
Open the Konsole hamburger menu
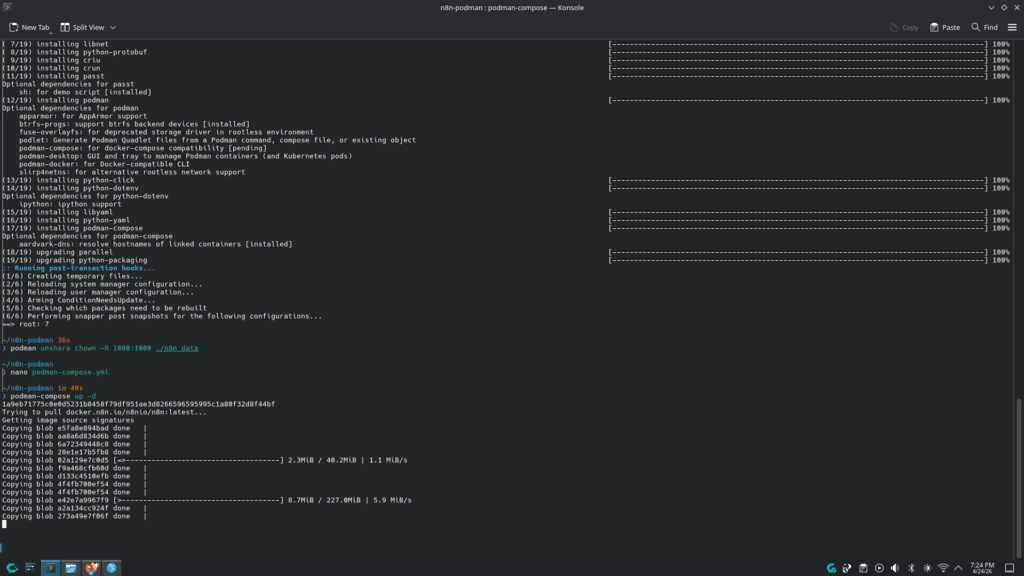pyautogui.click(x=1012, y=27)
